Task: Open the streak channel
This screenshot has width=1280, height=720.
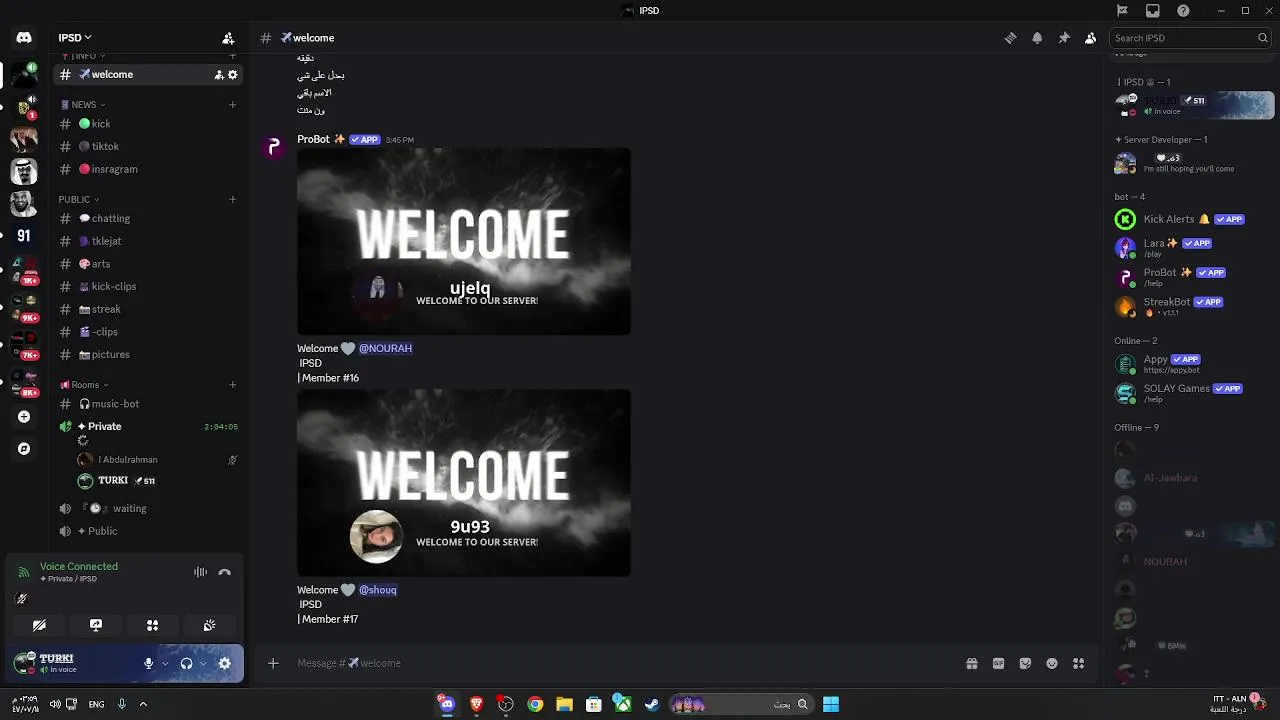Action: [148, 309]
